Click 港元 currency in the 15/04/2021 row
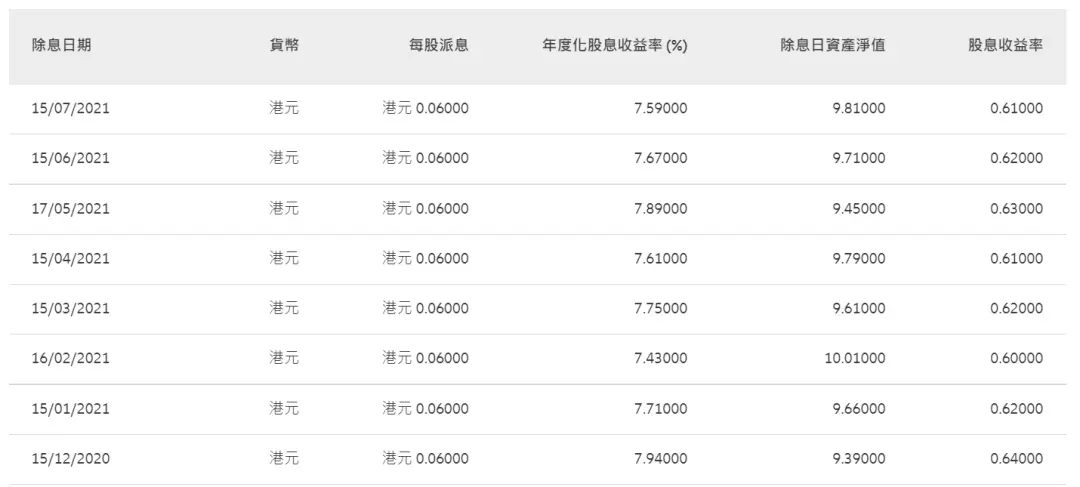The height and width of the screenshot is (487, 1080). pyautogui.click(x=284, y=258)
